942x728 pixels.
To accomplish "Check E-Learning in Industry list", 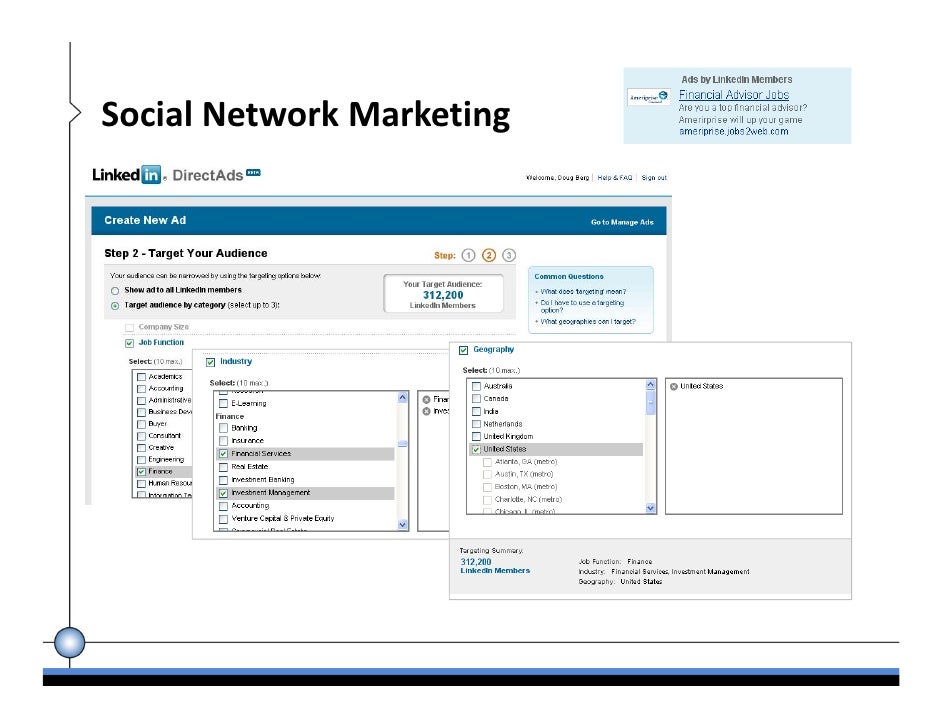I will click(x=223, y=404).
